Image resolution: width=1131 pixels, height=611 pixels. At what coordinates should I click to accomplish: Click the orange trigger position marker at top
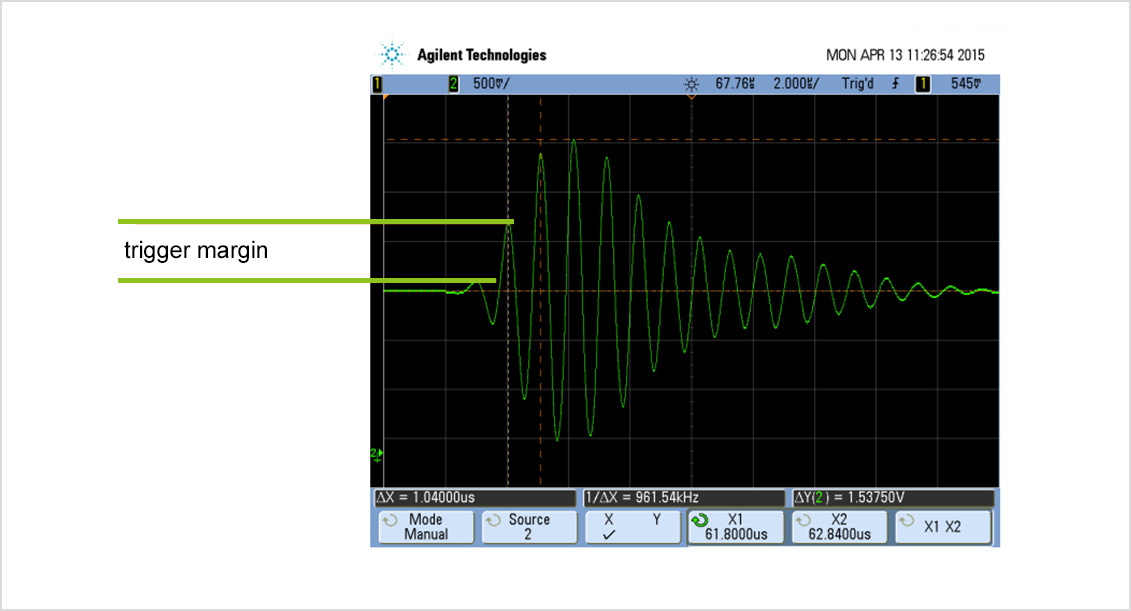[690, 99]
